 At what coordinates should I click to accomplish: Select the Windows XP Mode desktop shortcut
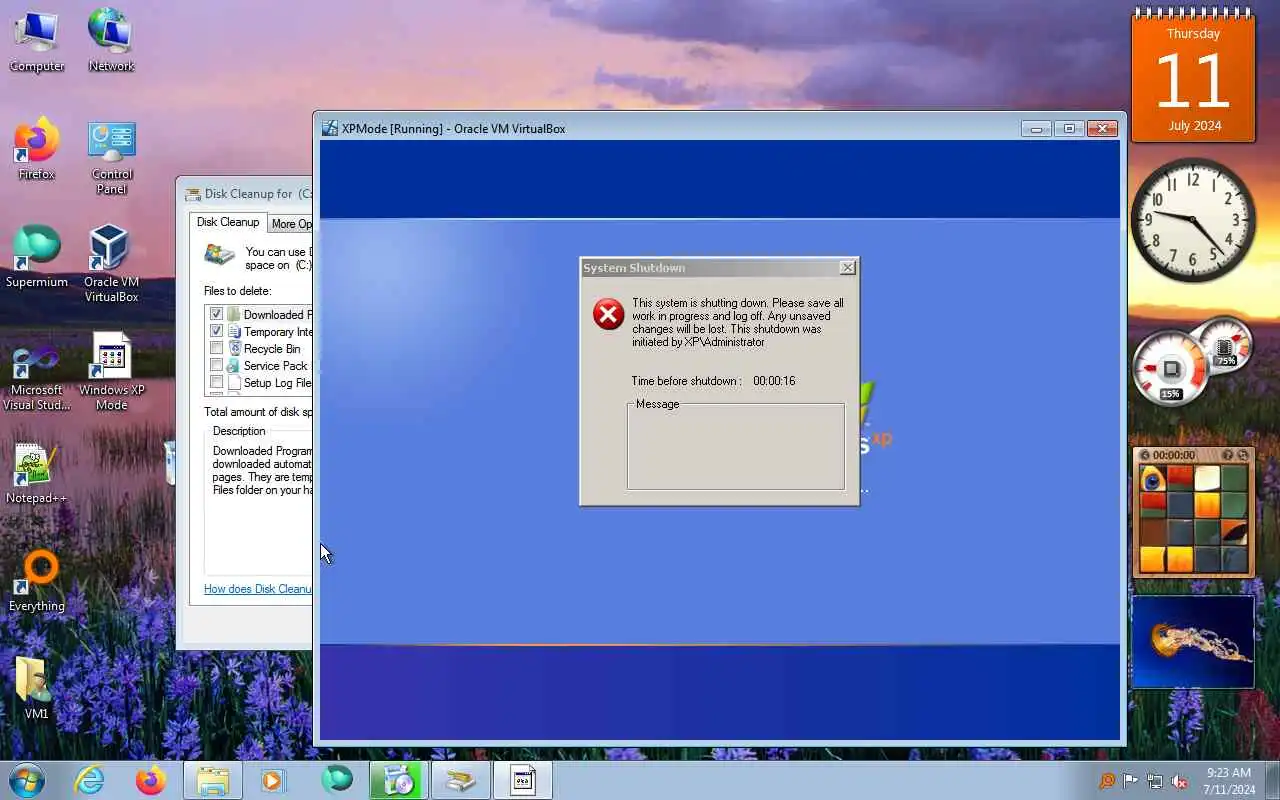tap(111, 372)
